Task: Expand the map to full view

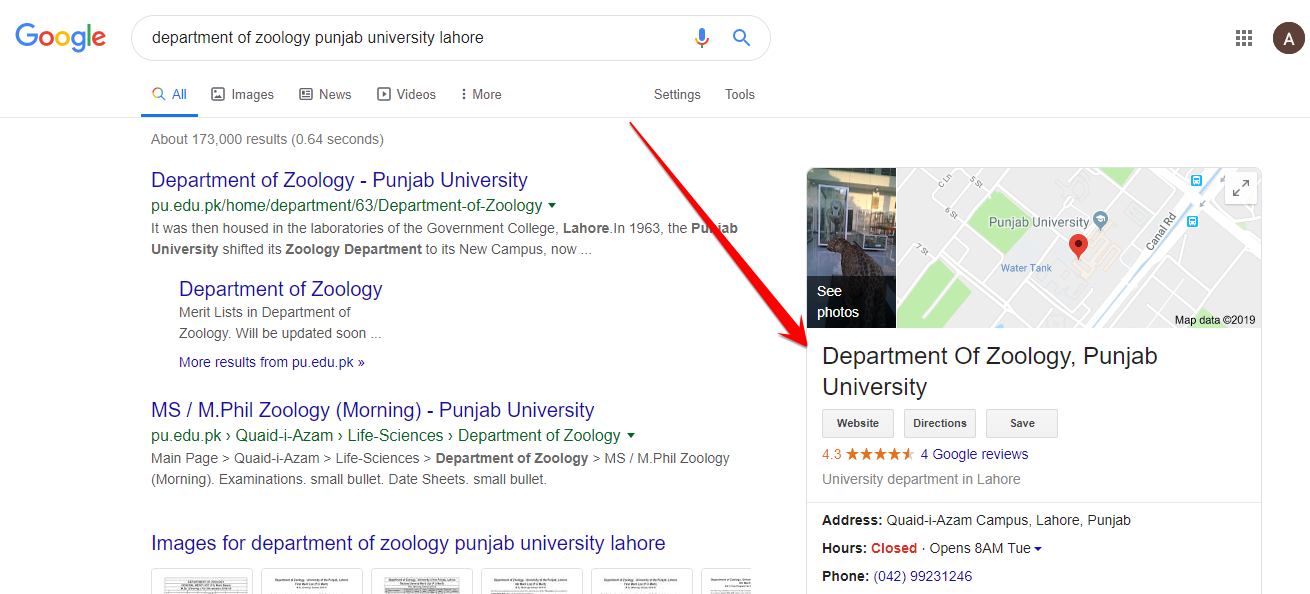Action: [x=1240, y=187]
